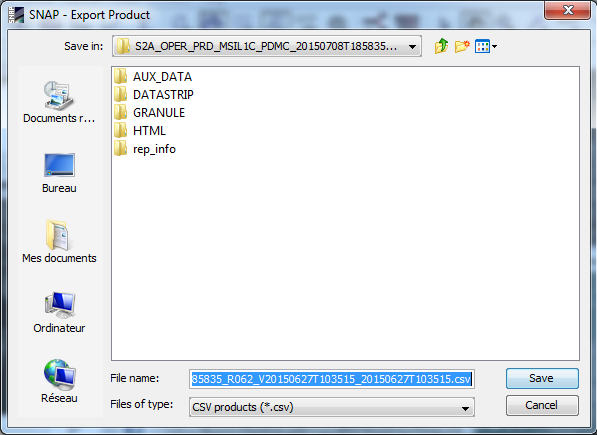Image resolution: width=597 pixels, height=435 pixels.
Task: Expand the view menu dropdown arrow
Action: (x=495, y=46)
